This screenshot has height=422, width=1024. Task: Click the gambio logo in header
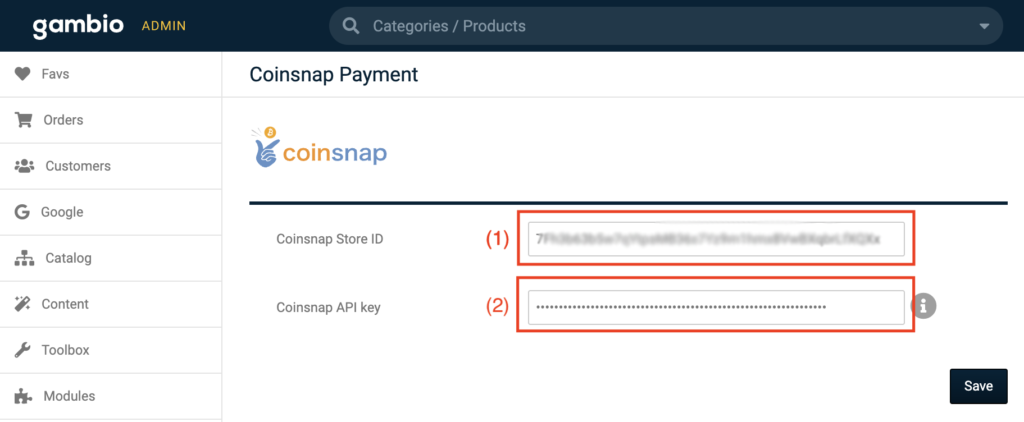point(78,25)
